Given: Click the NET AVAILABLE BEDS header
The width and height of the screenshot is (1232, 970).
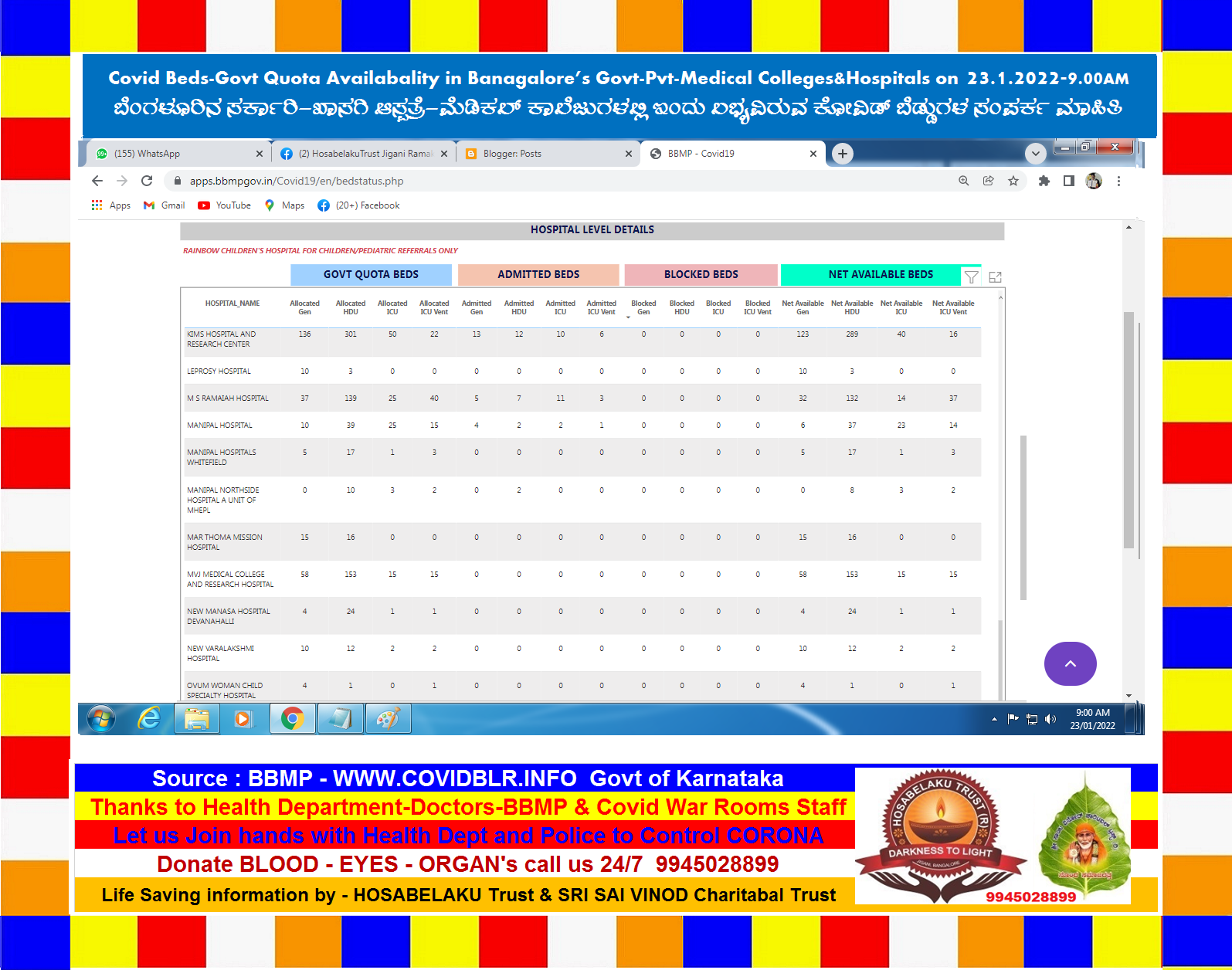Looking at the screenshot, I should tap(881, 274).
